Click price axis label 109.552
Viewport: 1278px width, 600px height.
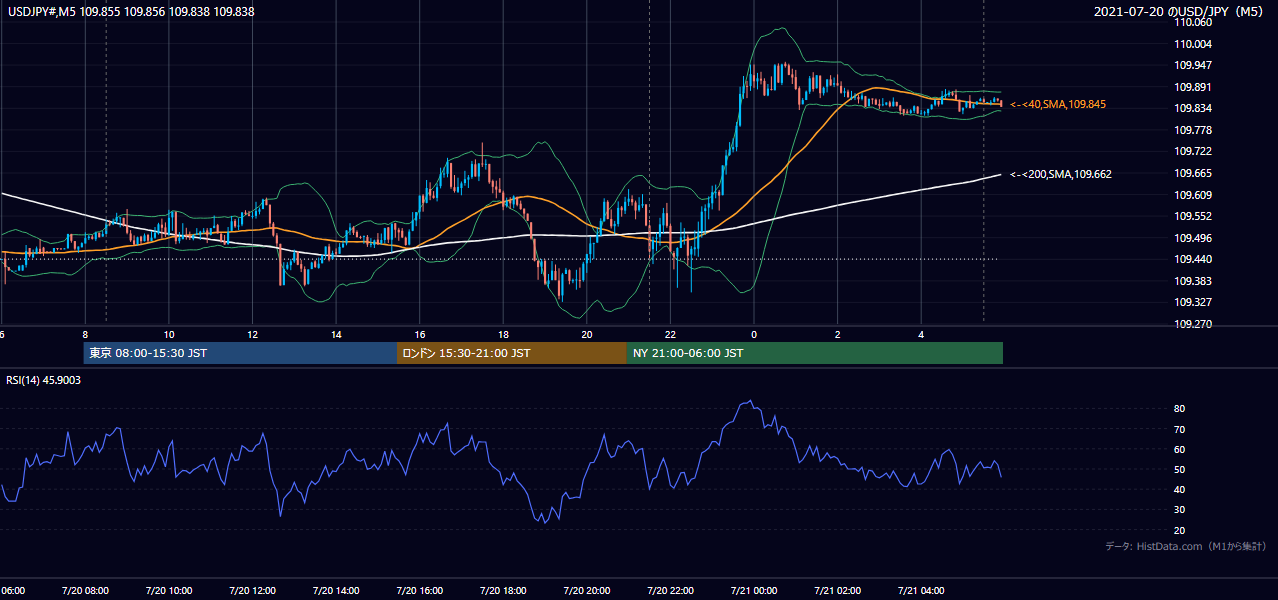(1194, 216)
